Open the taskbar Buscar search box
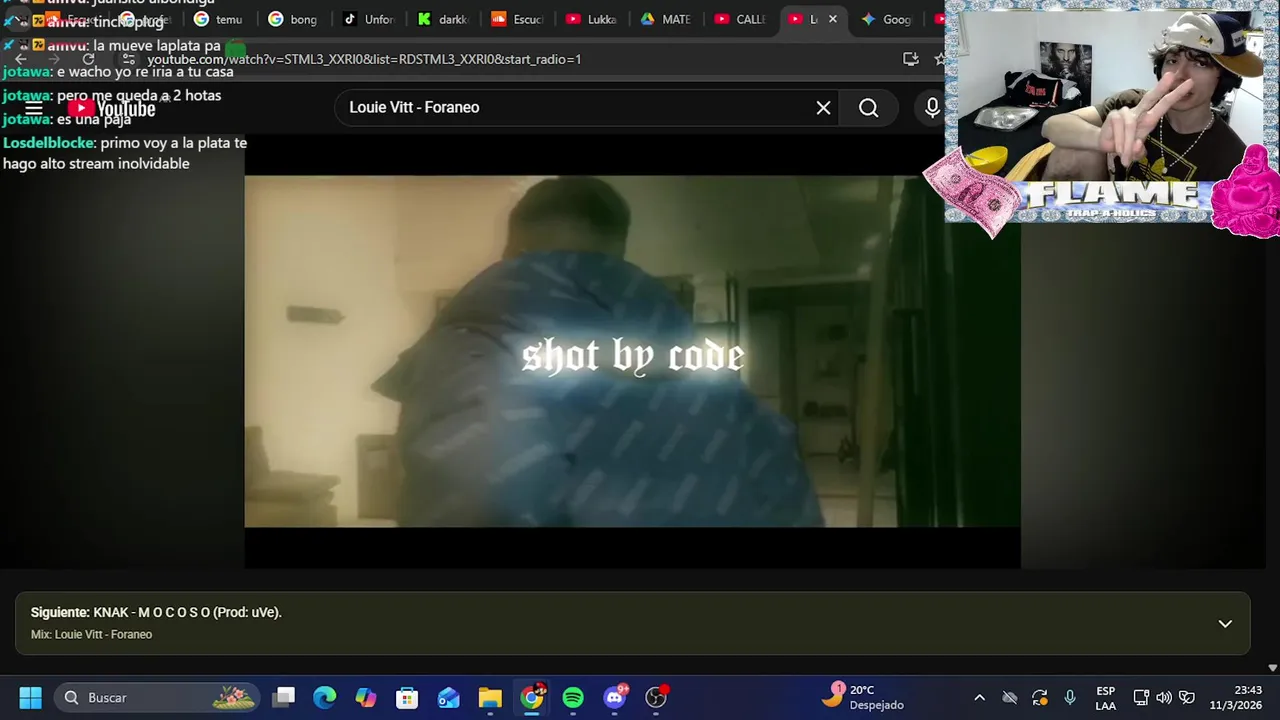 [x=157, y=697]
